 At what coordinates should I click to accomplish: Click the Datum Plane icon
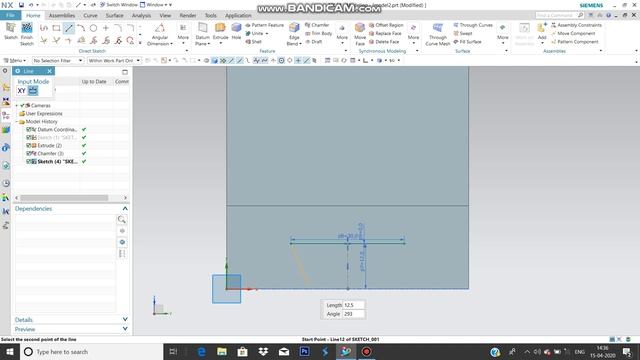click(202, 28)
